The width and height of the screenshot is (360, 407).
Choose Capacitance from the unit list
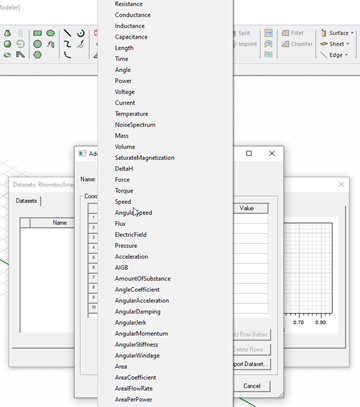131,37
